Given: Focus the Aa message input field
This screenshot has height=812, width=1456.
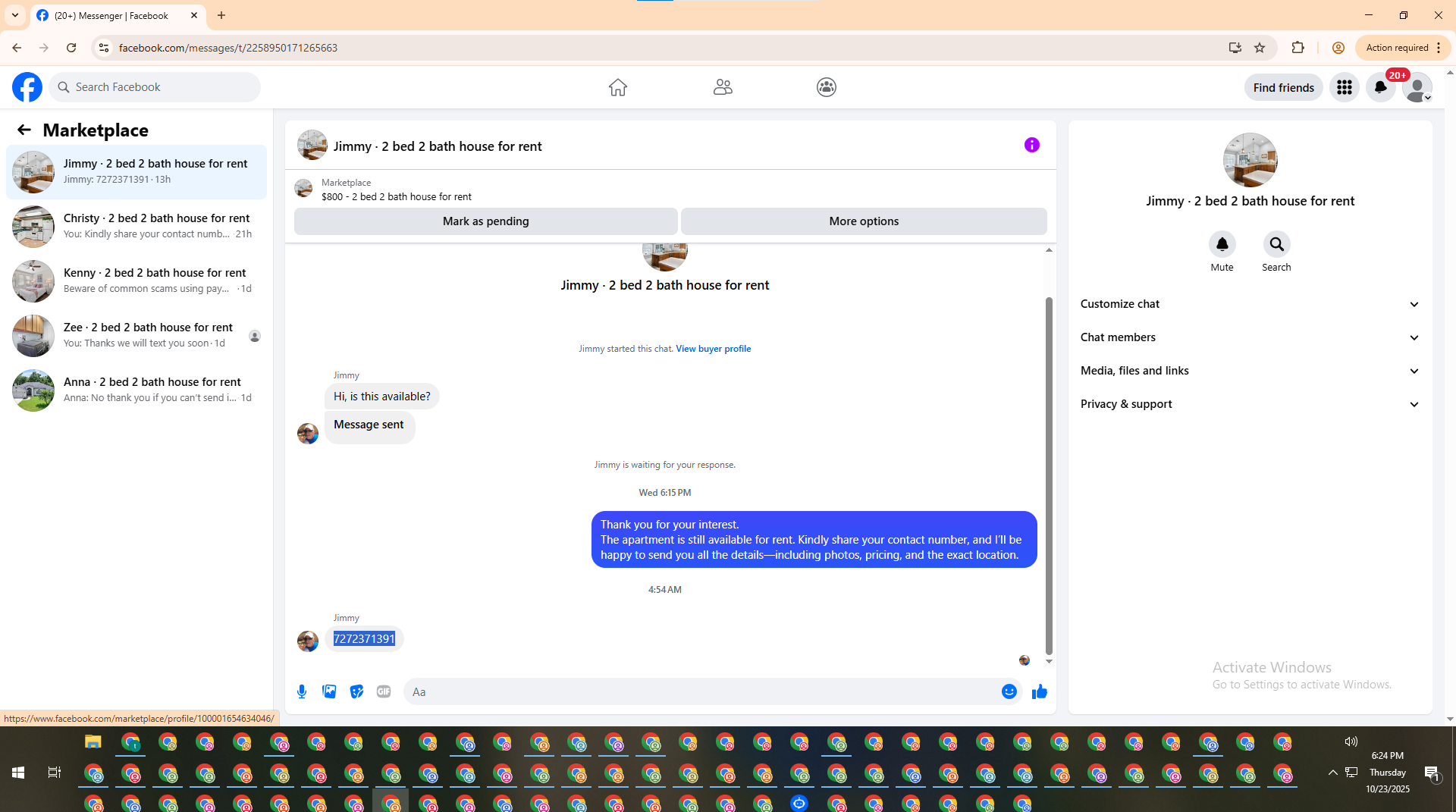Looking at the screenshot, I should 701,691.
